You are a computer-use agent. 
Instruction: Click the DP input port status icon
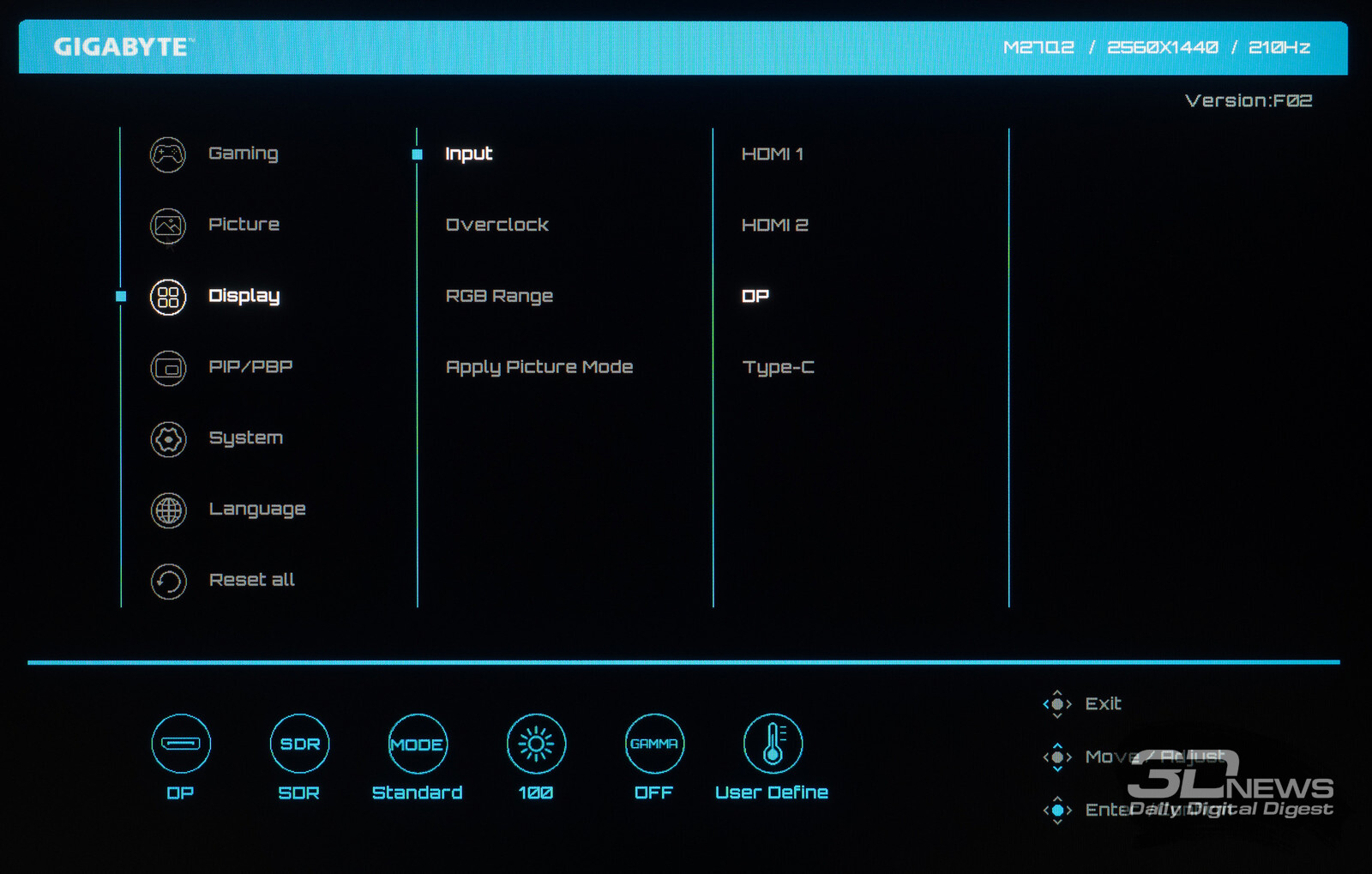click(180, 744)
